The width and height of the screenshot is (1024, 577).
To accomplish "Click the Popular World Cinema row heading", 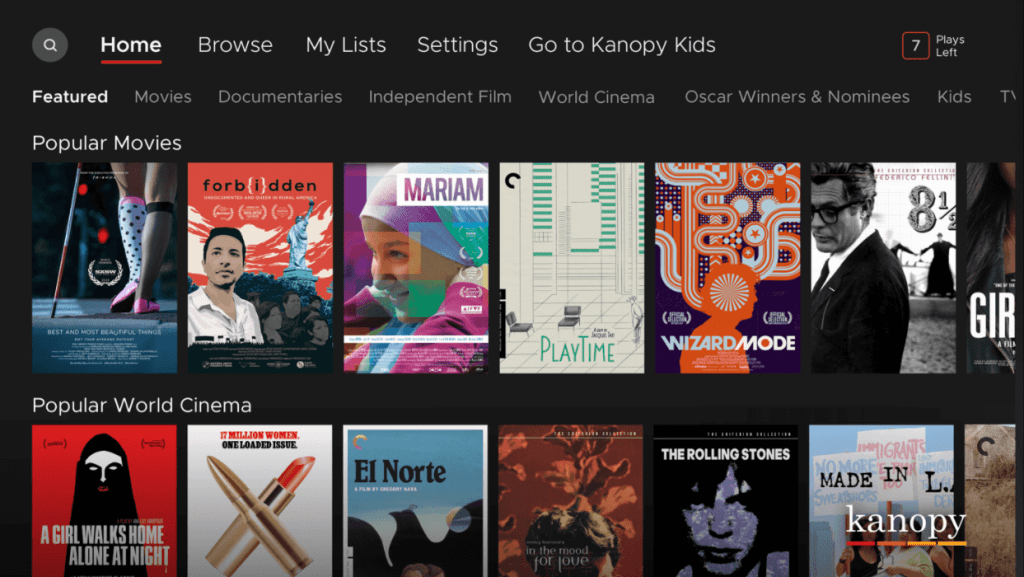I will click(x=142, y=405).
